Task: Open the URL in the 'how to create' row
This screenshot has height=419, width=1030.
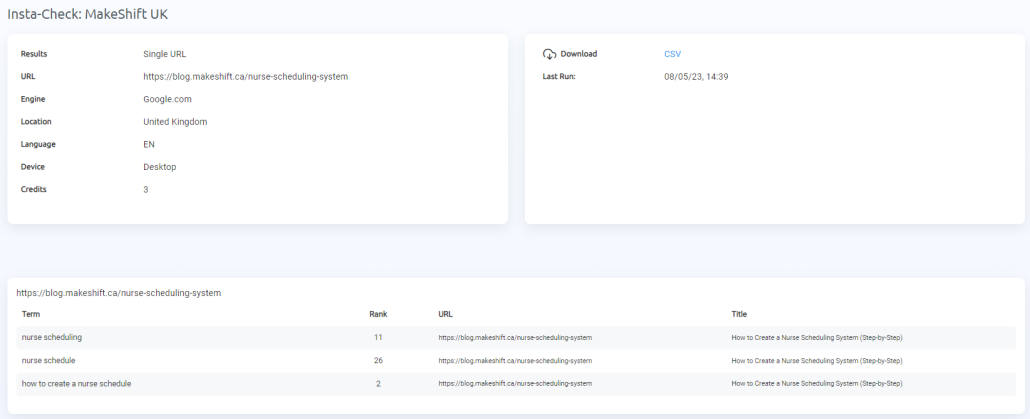Action: (x=515, y=384)
